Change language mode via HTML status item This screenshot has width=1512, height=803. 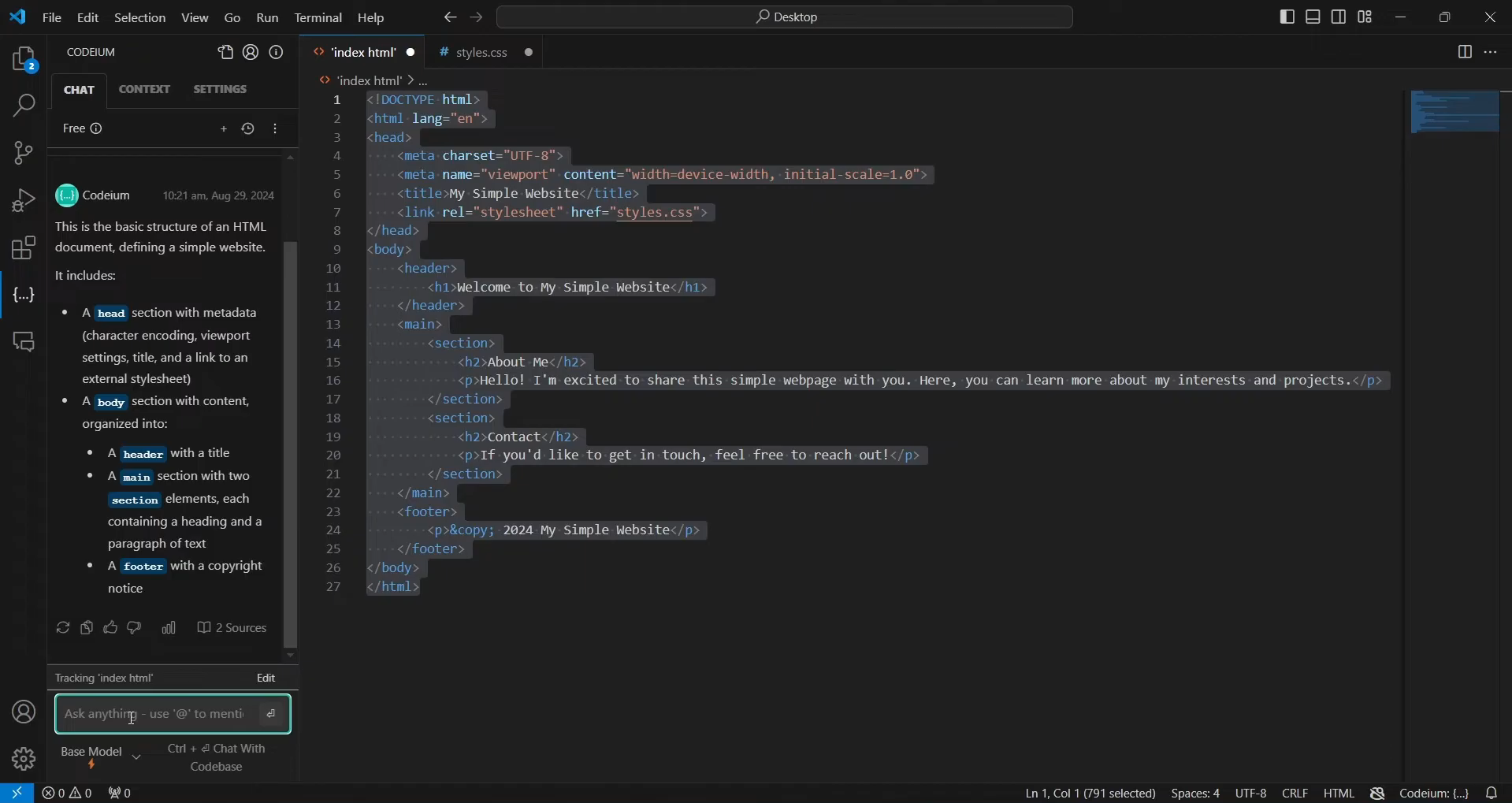(x=1339, y=794)
